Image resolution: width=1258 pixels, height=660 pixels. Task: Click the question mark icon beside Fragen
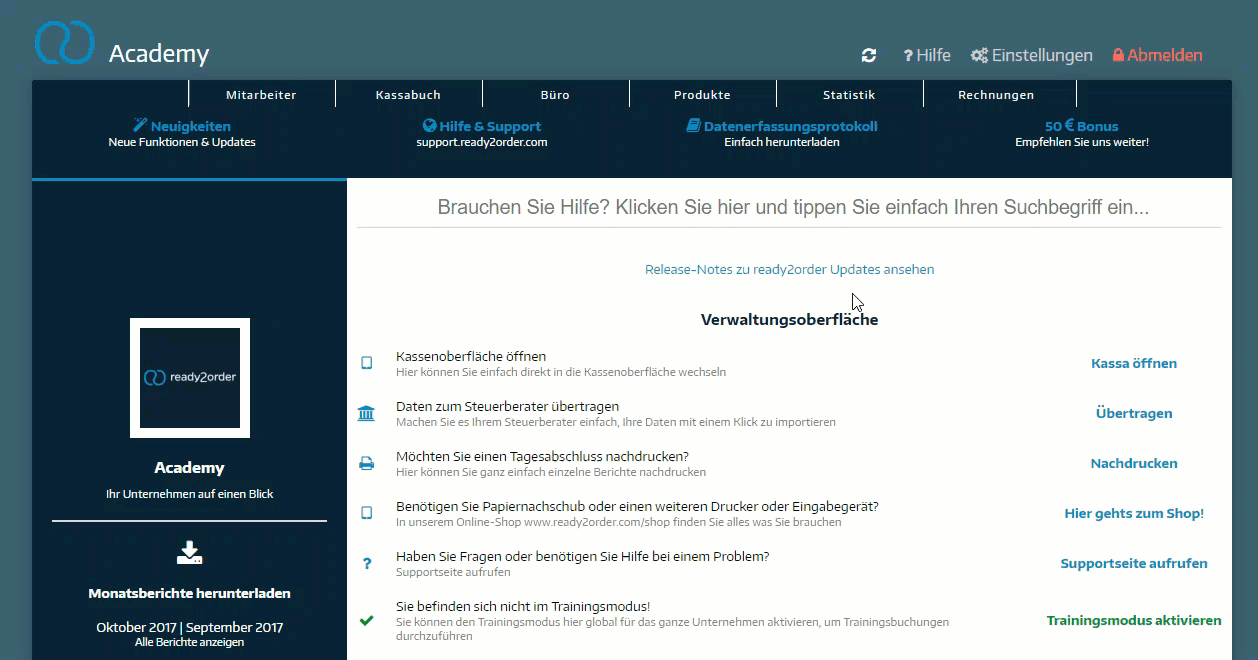[366, 564]
